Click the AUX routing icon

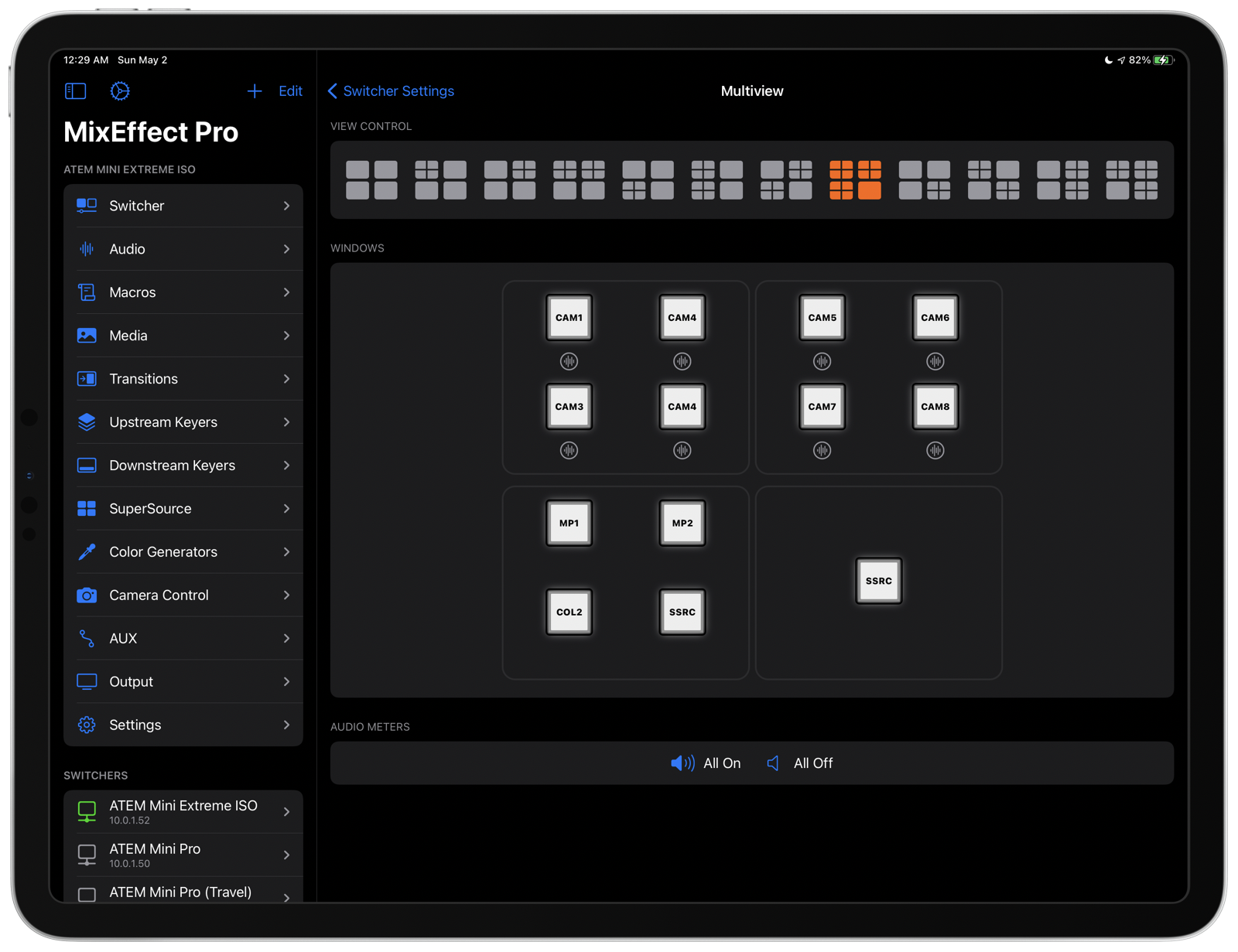coord(87,639)
